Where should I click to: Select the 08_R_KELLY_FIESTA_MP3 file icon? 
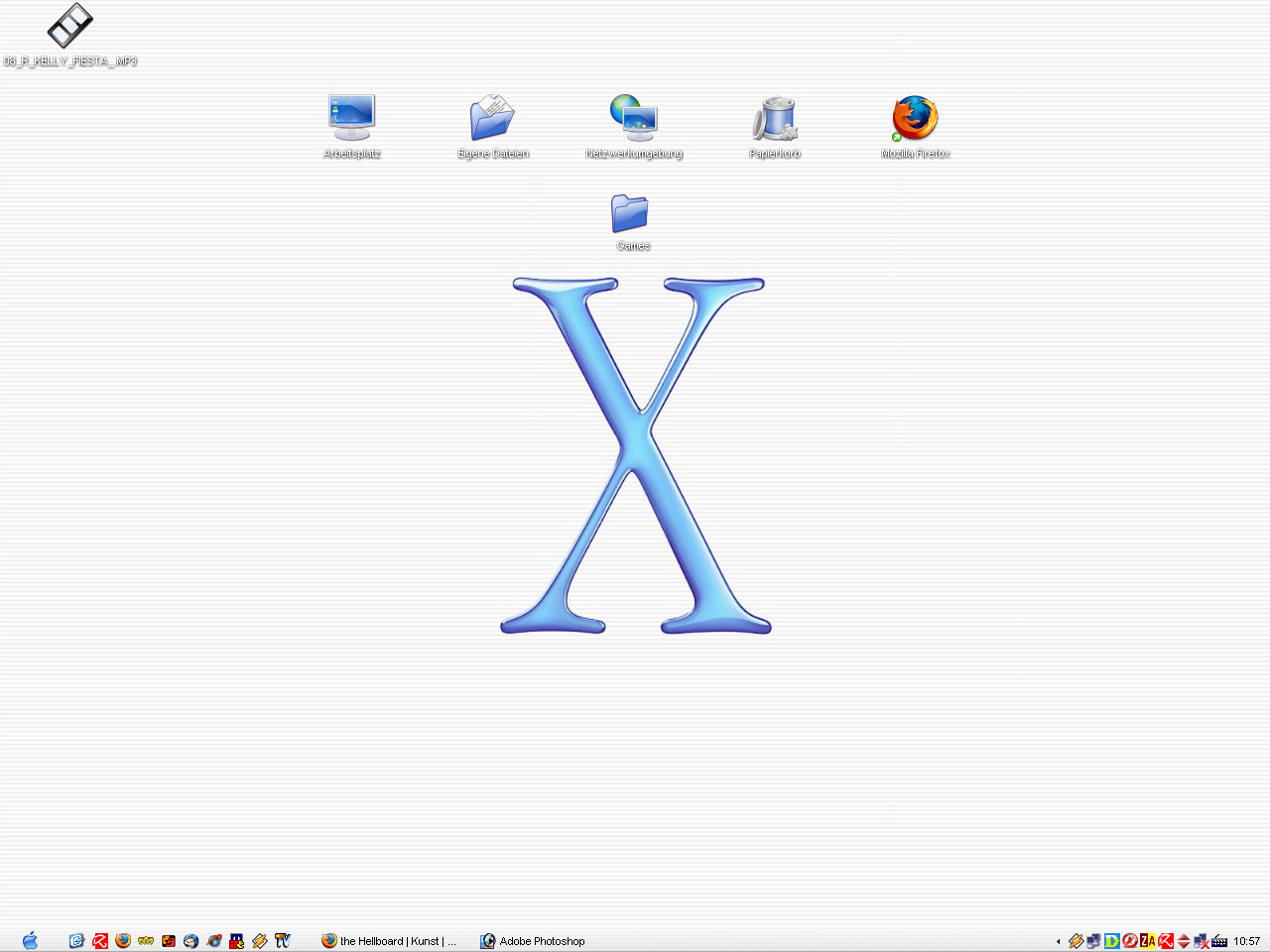pos(69,27)
